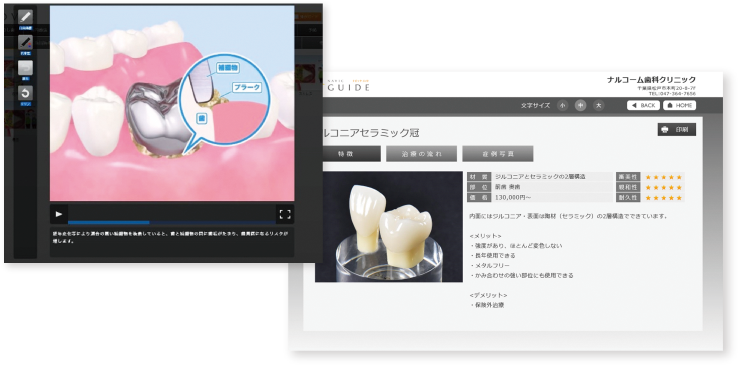
Task: Click the 材質 row label
Action: click(x=479, y=177)
